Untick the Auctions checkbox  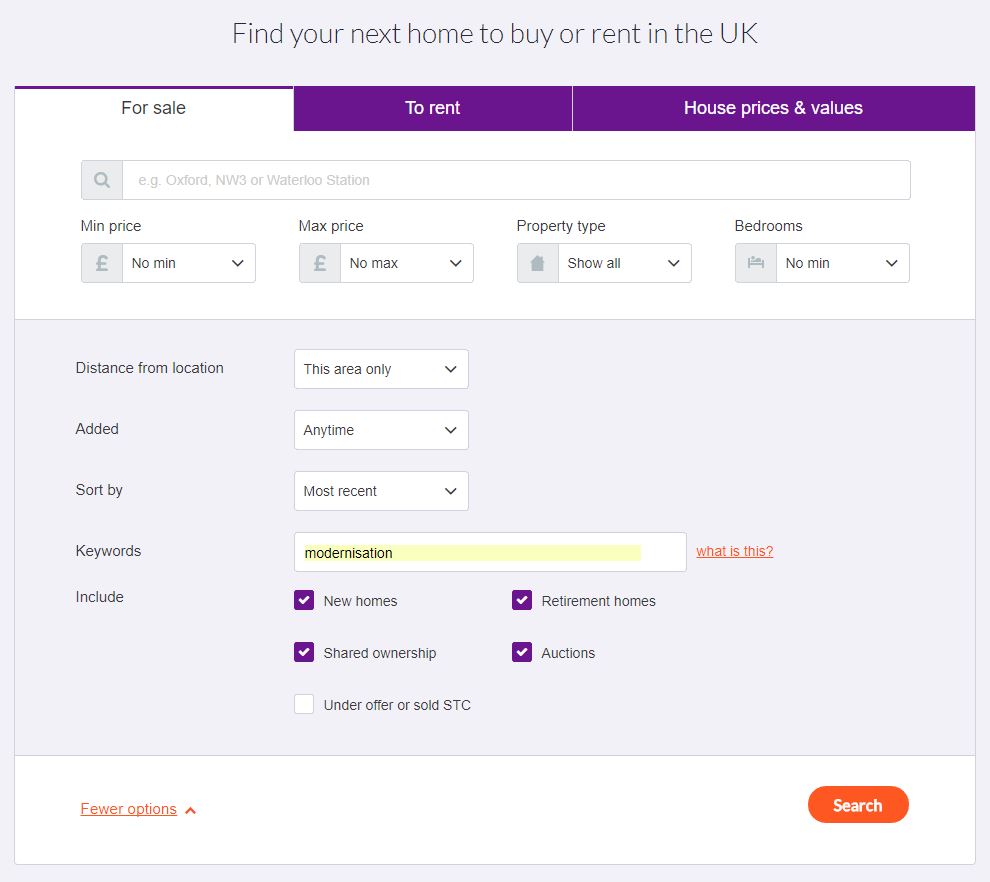[x=522, y=652]
